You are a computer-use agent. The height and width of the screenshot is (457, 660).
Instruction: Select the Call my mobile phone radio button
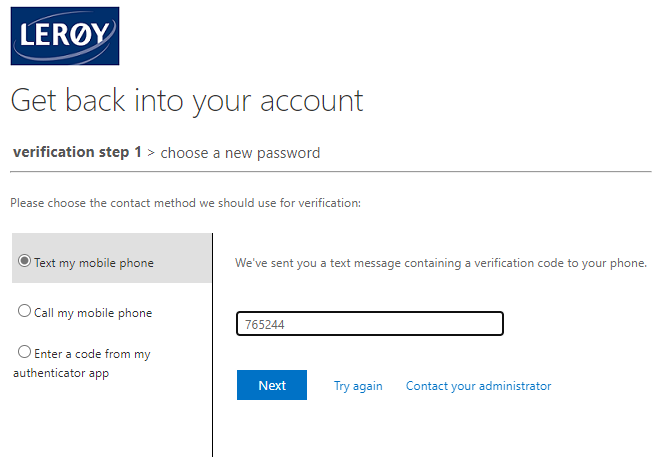(24, 311)
